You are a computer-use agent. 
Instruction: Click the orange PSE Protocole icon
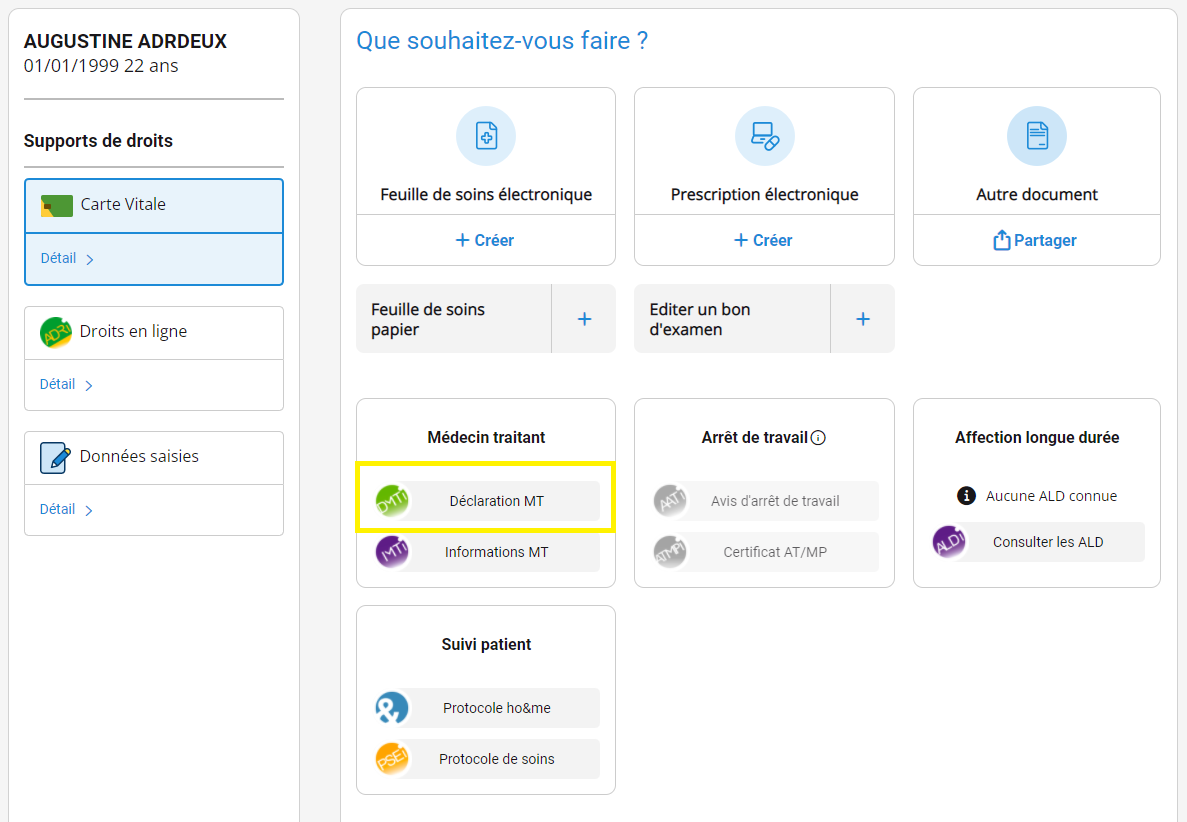392,759
